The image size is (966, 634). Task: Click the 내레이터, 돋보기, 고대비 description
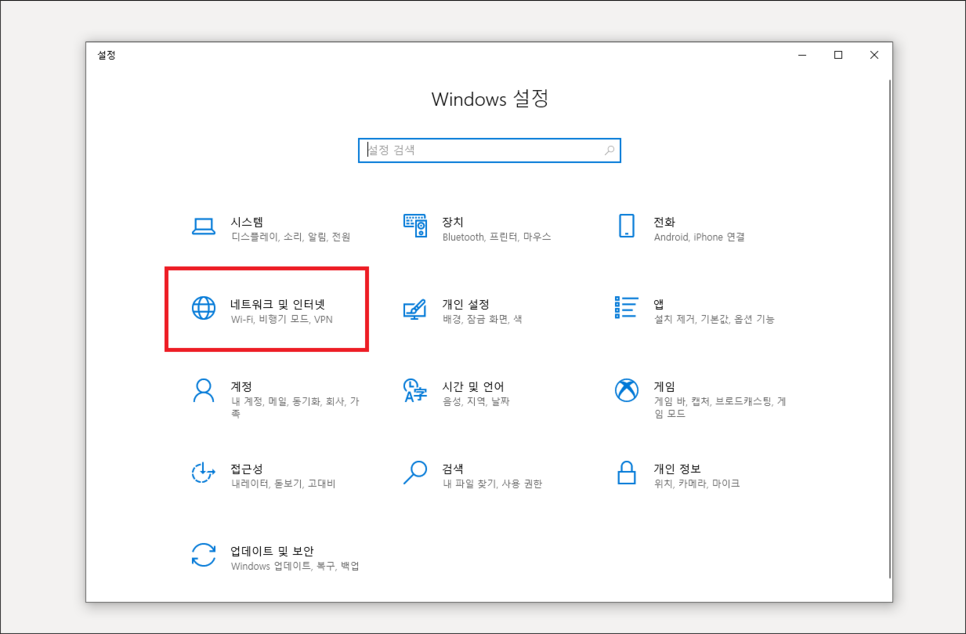pyautogui.click(x=283, y=484)
